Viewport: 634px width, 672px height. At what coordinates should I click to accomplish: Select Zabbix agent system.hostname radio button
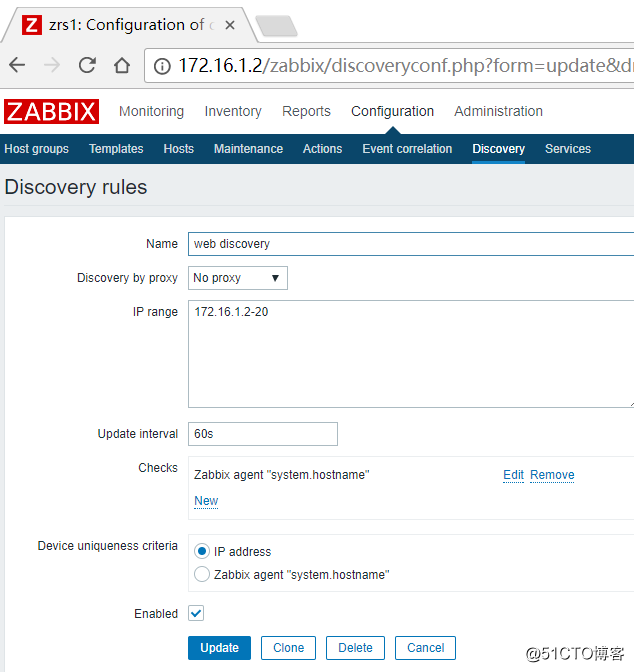(x=201, y=574)
